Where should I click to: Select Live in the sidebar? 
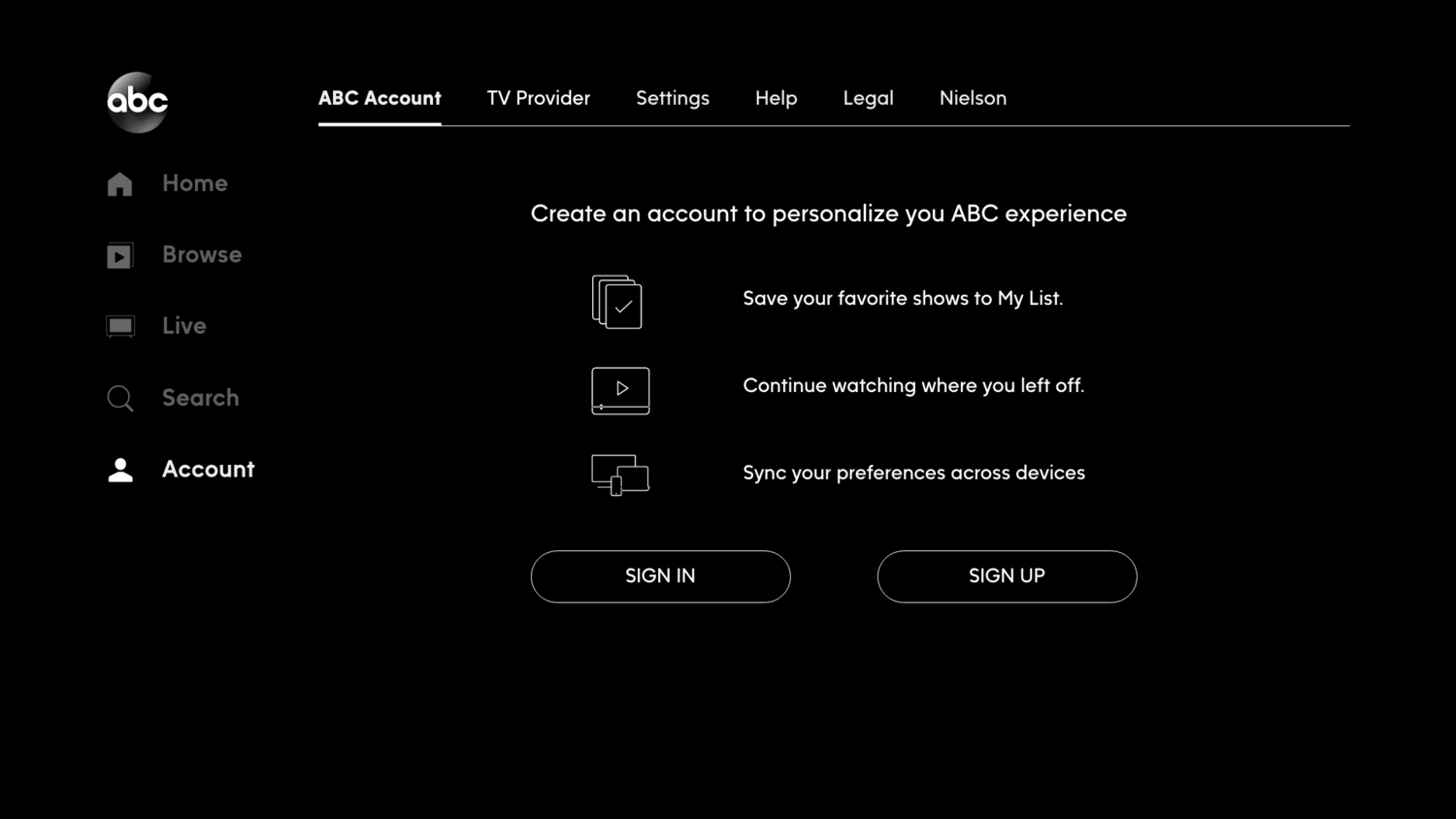(x=184, y=326)
